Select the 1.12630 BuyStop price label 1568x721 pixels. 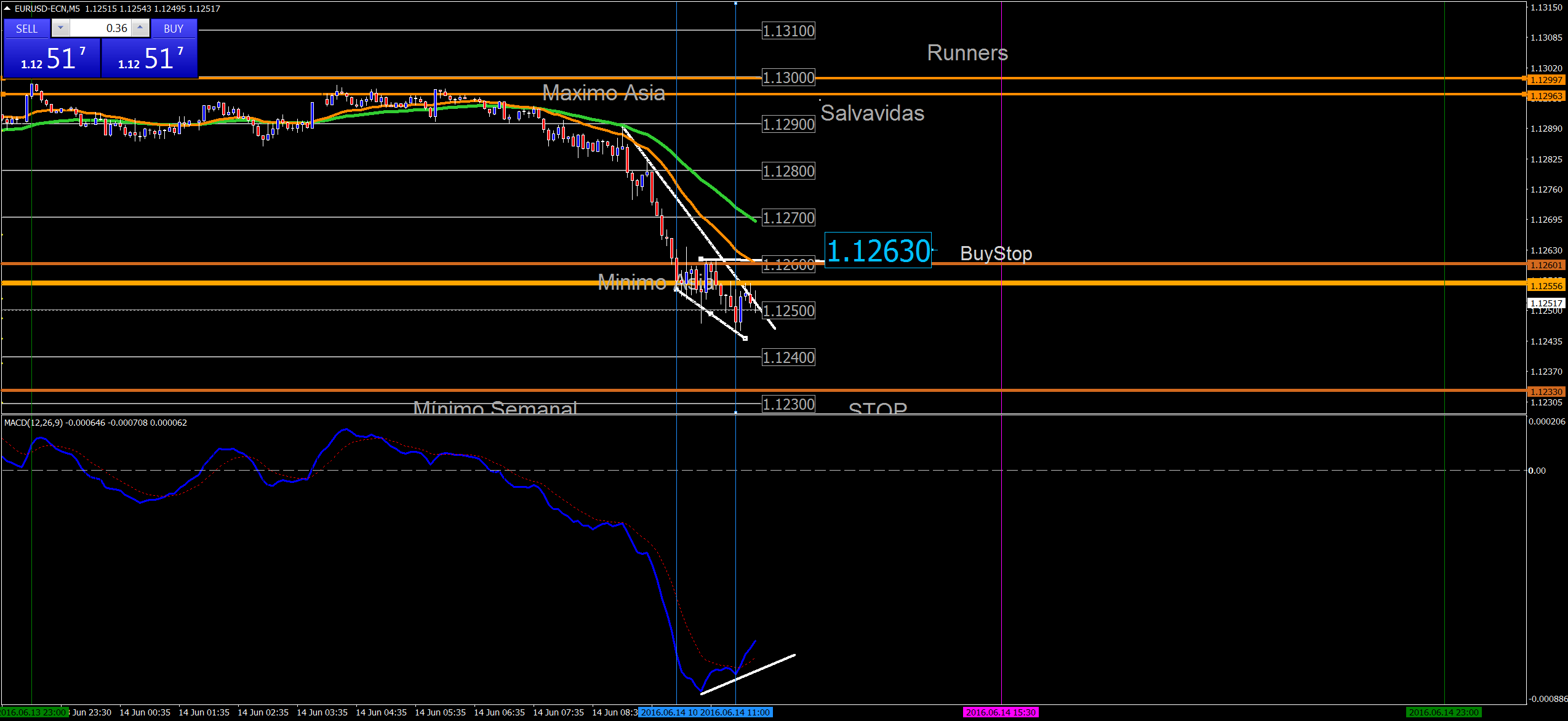pos(878,251)
